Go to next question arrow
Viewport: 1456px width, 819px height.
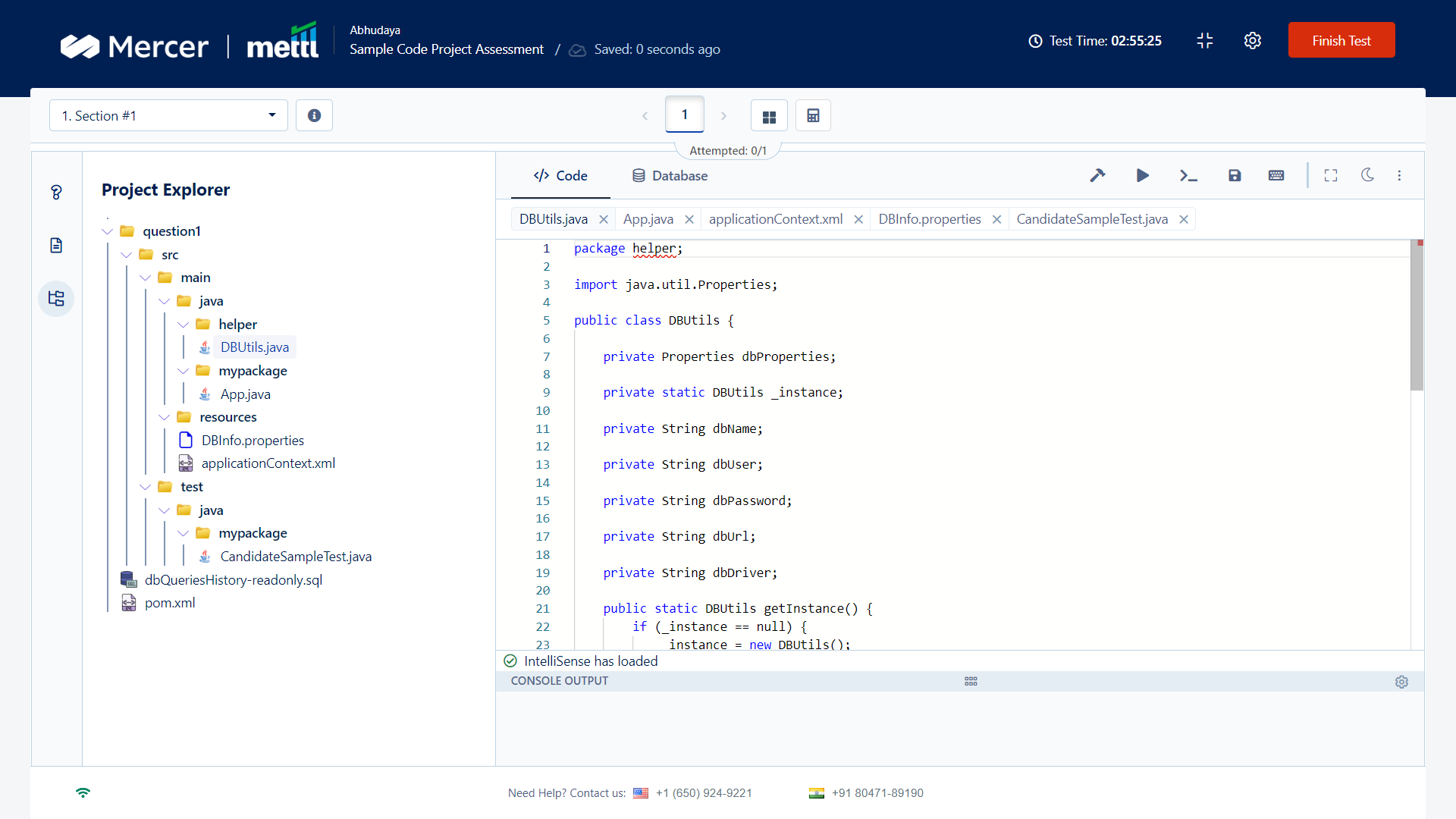pyautogui.click(x=723, y=116)
